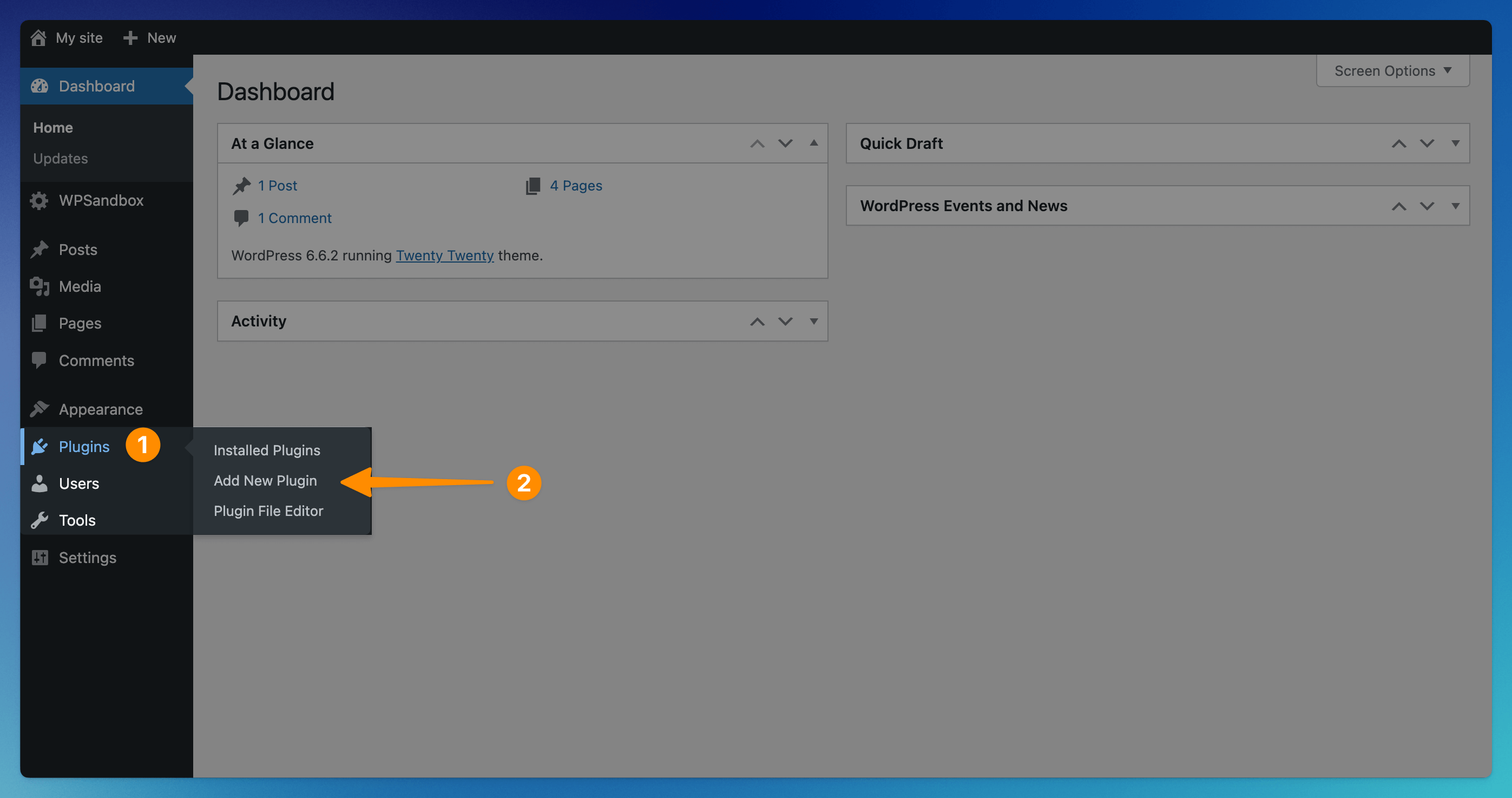Screen dimensions: 1512x798
Task: Move WordPress Events and News panel down
Action: [1427, 206]
